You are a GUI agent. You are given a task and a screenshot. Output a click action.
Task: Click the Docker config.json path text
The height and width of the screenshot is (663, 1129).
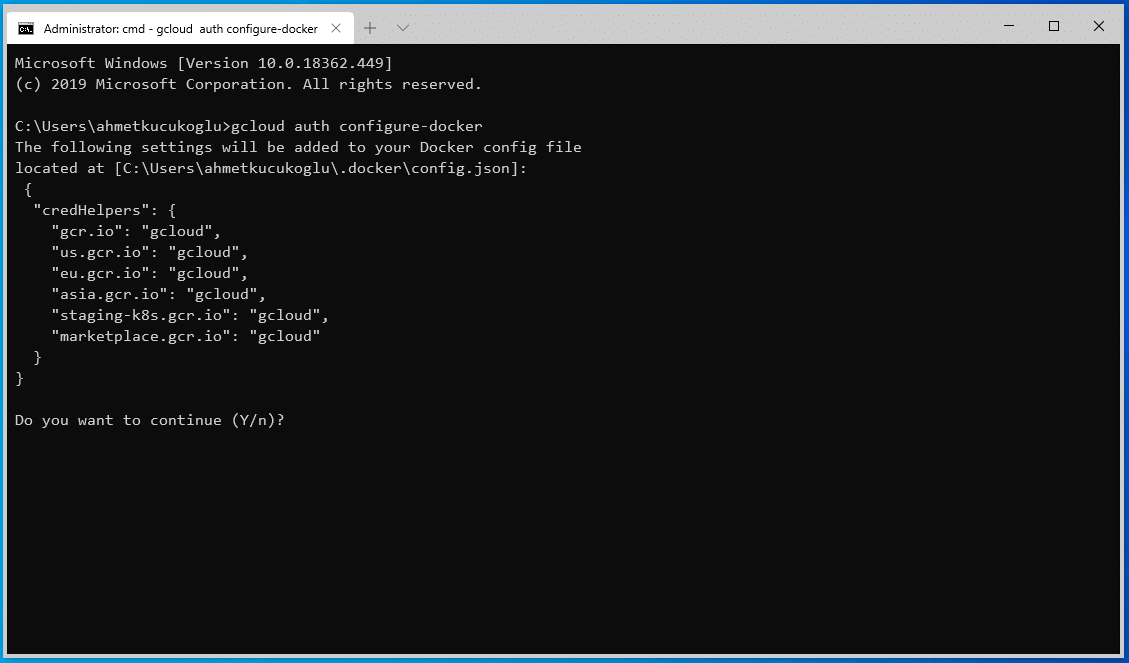click(318, 168)
